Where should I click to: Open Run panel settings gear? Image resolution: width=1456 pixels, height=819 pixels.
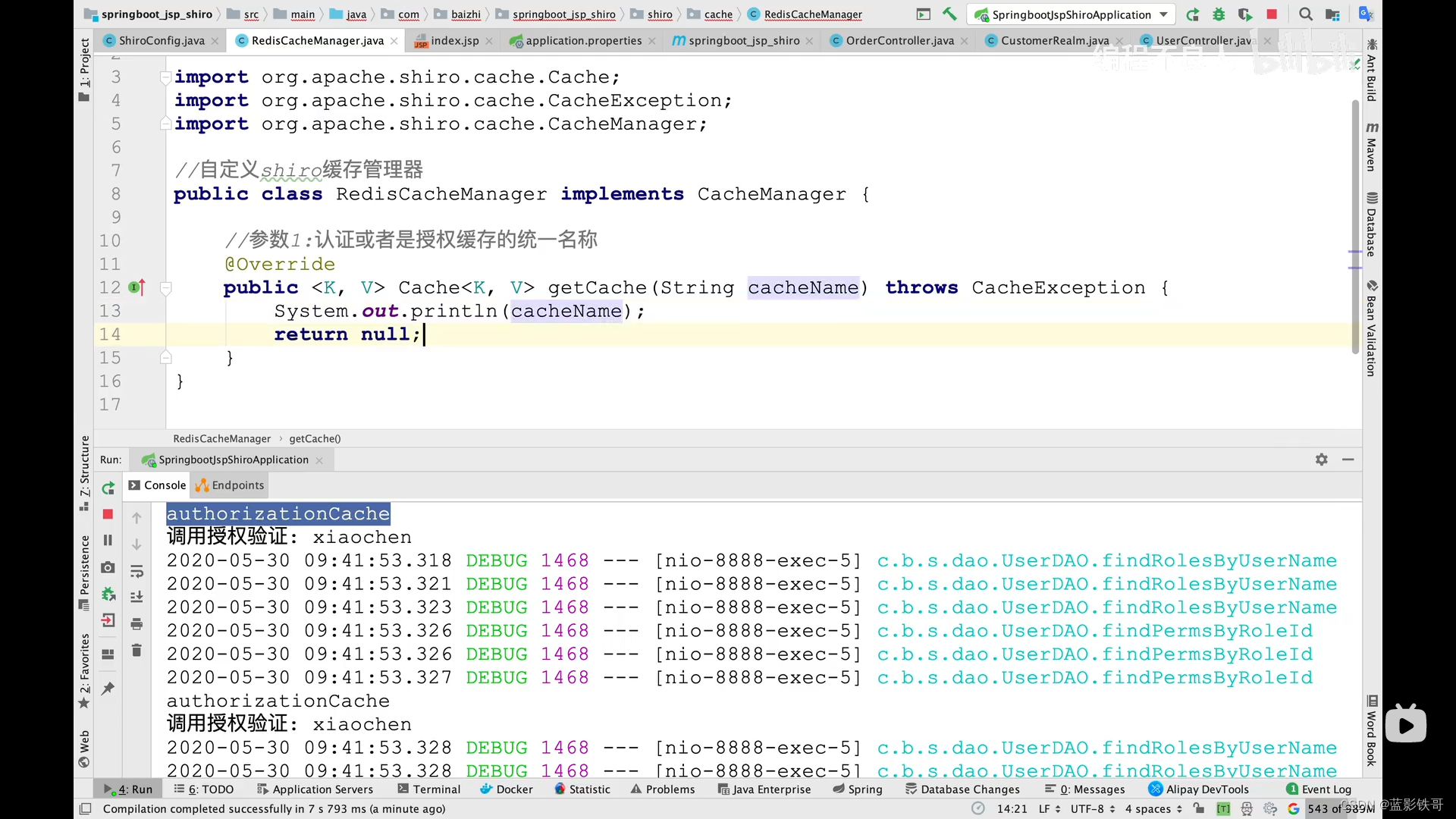point(1322,460)
